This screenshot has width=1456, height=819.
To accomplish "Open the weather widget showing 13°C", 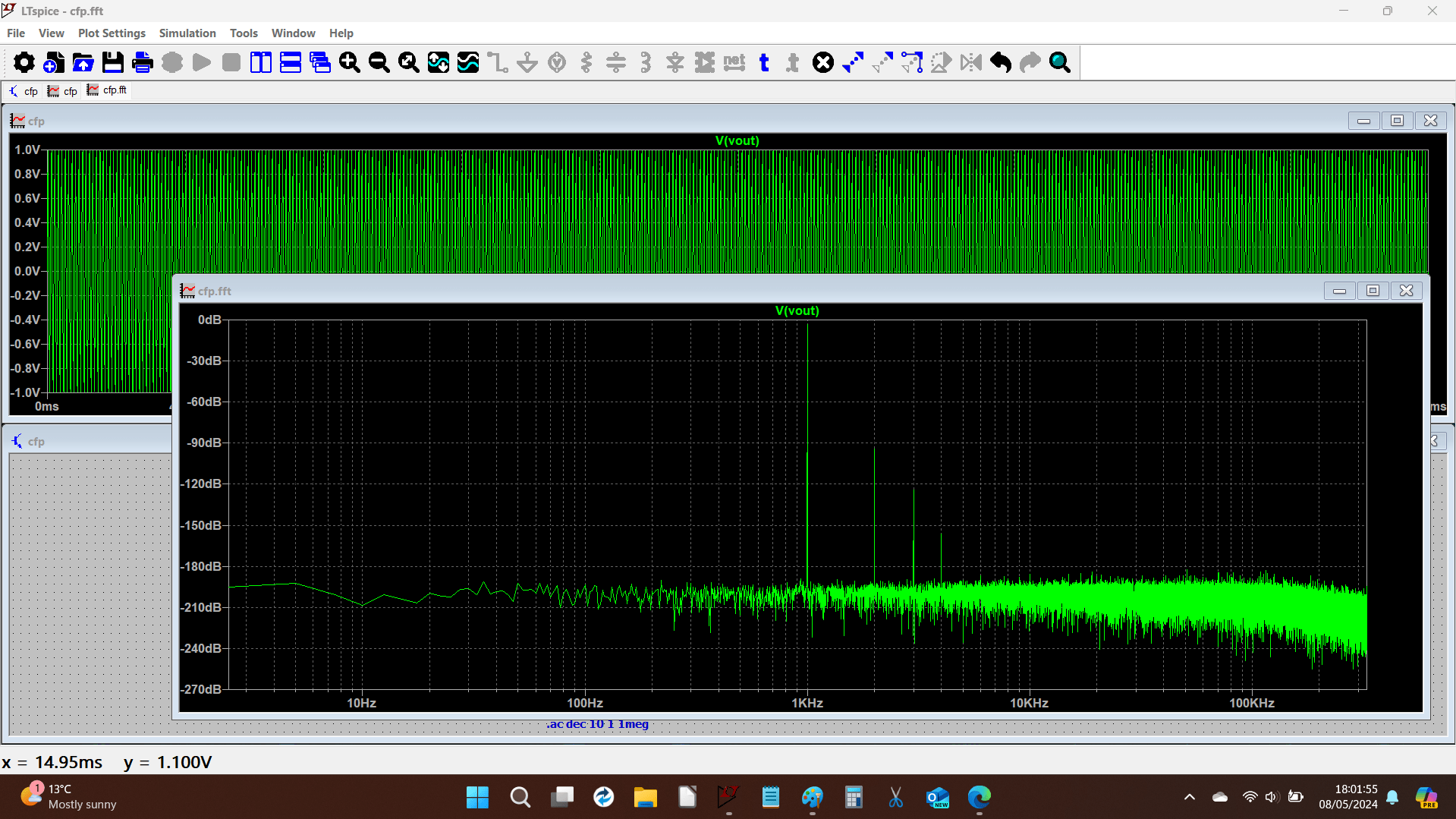I will pos(68,797).
